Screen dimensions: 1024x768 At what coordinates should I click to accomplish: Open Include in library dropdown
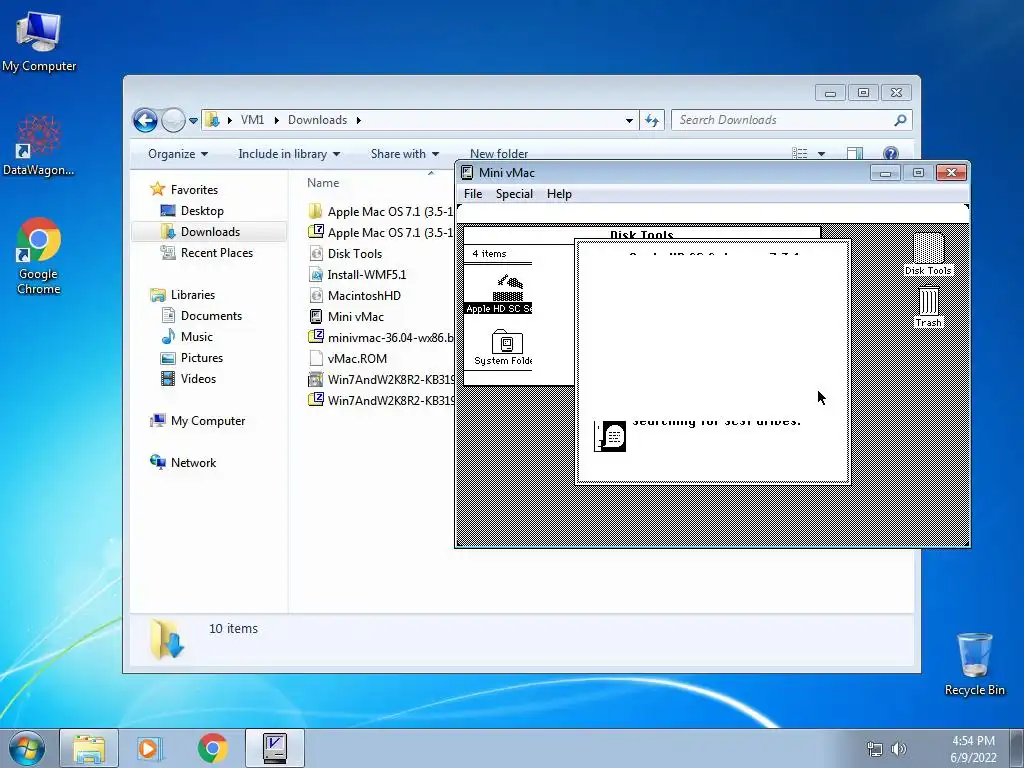coord(289,154)
